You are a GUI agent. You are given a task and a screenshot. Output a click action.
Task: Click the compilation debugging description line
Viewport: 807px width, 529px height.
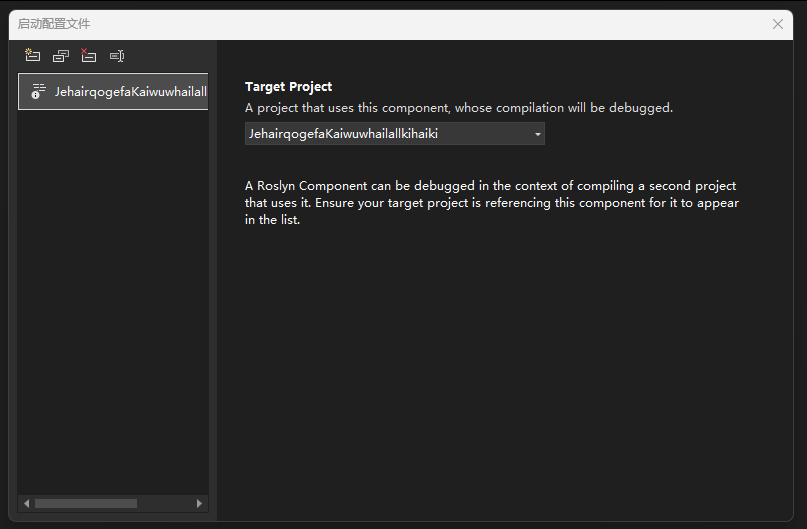tap(459, 108)
